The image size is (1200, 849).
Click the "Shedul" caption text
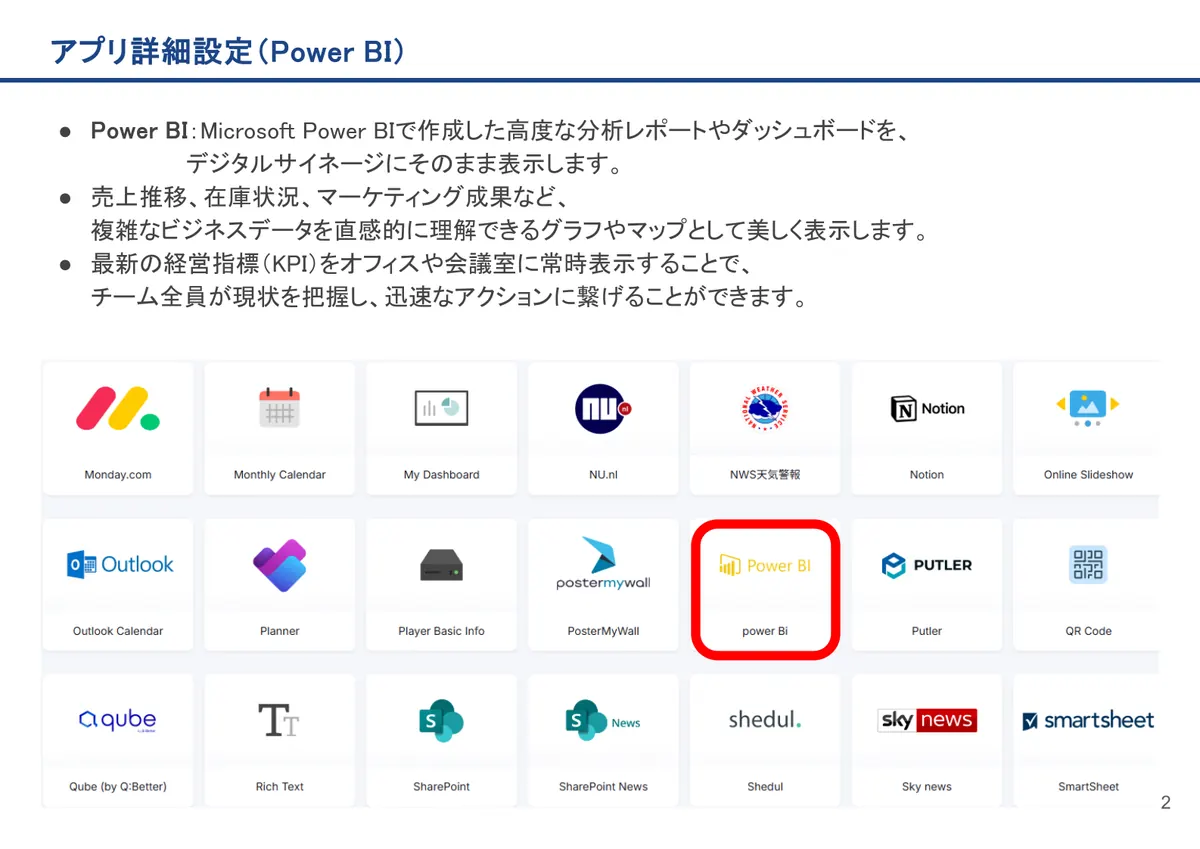pyautogui.click(x=765, y=787)
